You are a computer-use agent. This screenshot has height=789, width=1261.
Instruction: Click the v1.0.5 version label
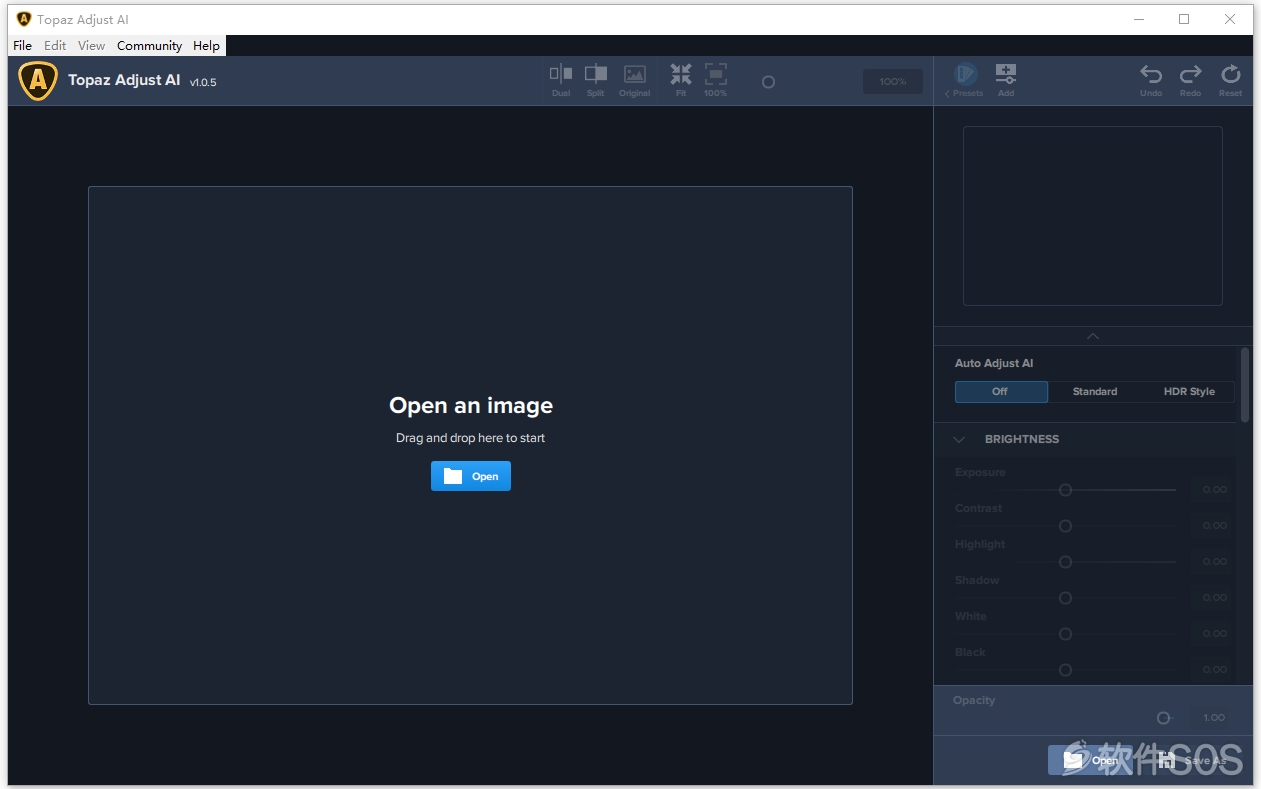(x=203, y=82)
